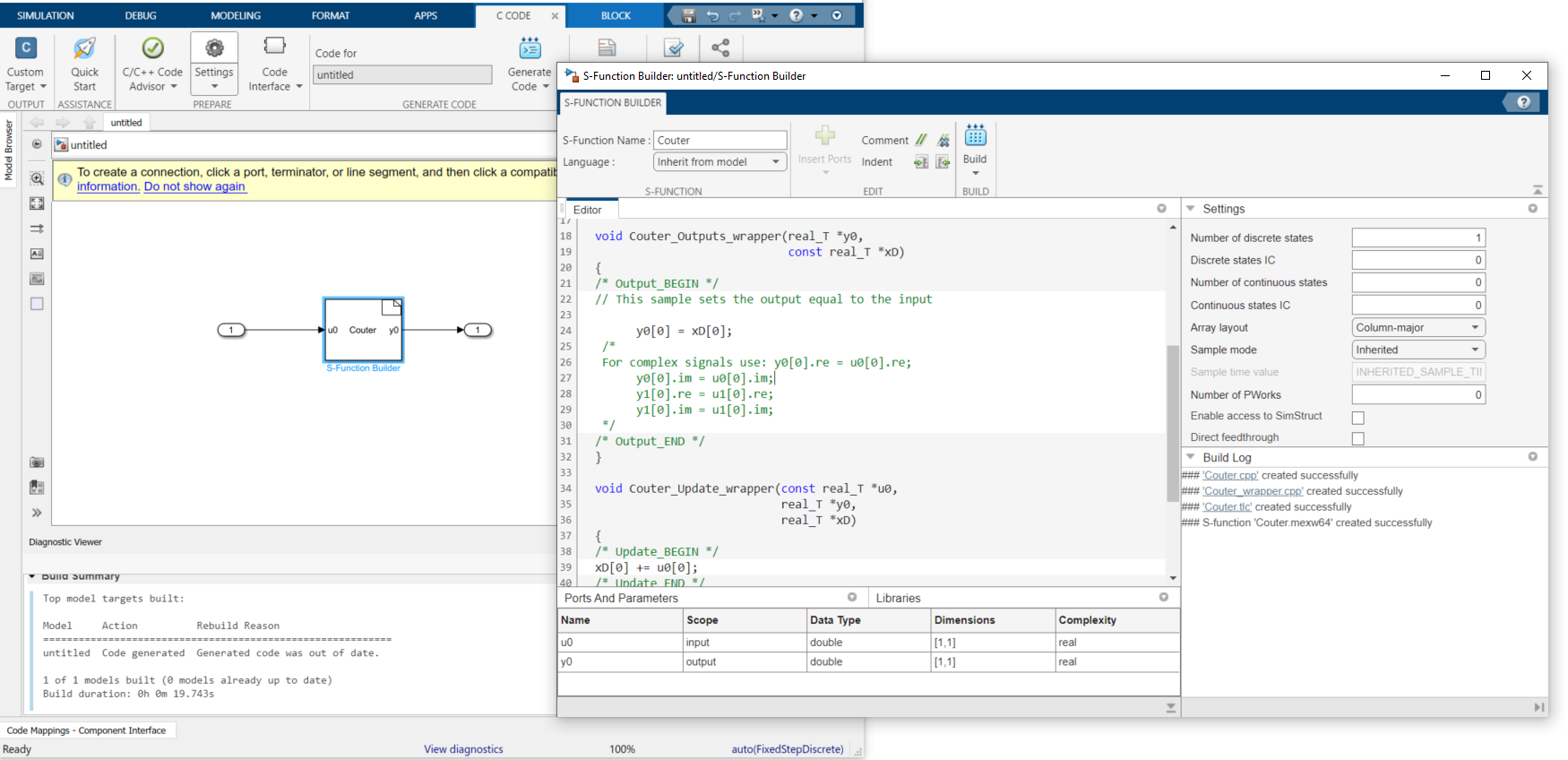The width and height of the screenshot is (1568, 760).
Task: Select the u0 input row in Ports And Parameters
Action: coord(867,643)
